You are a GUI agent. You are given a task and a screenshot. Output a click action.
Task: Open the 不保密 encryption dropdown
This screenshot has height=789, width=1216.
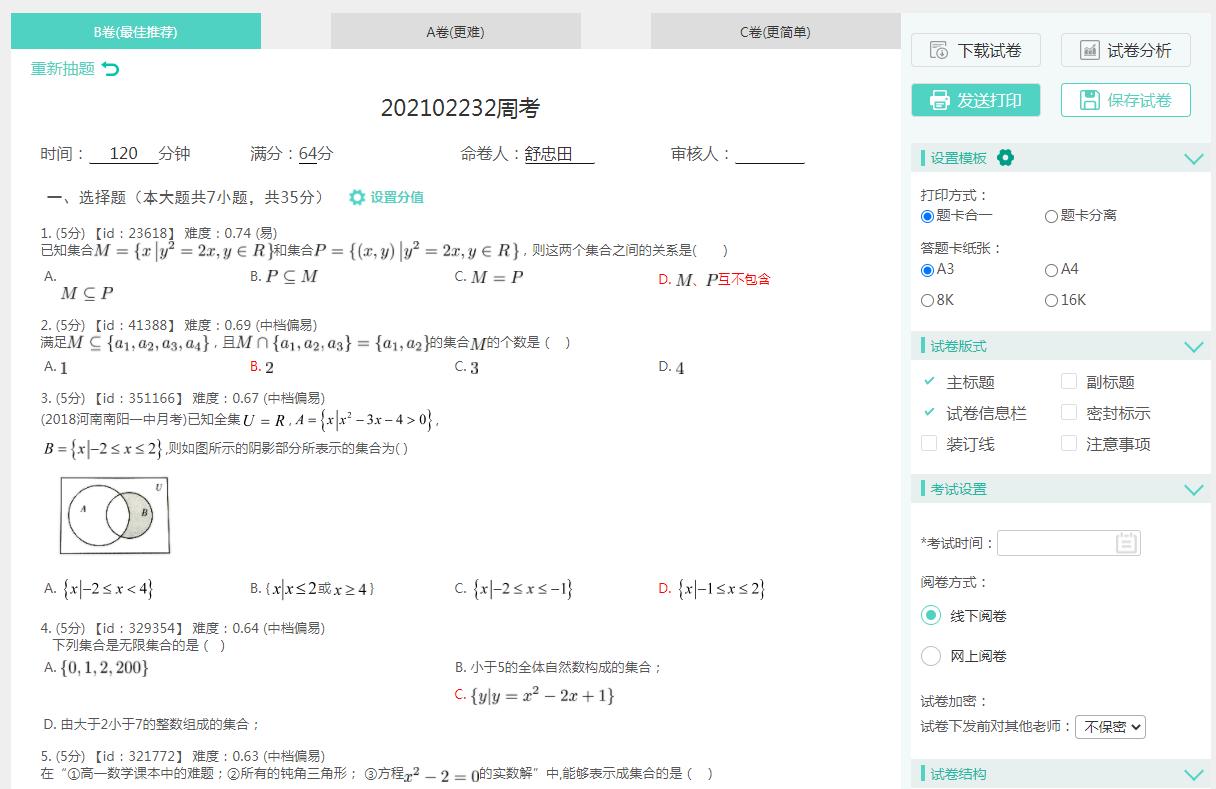[1110, 727]
